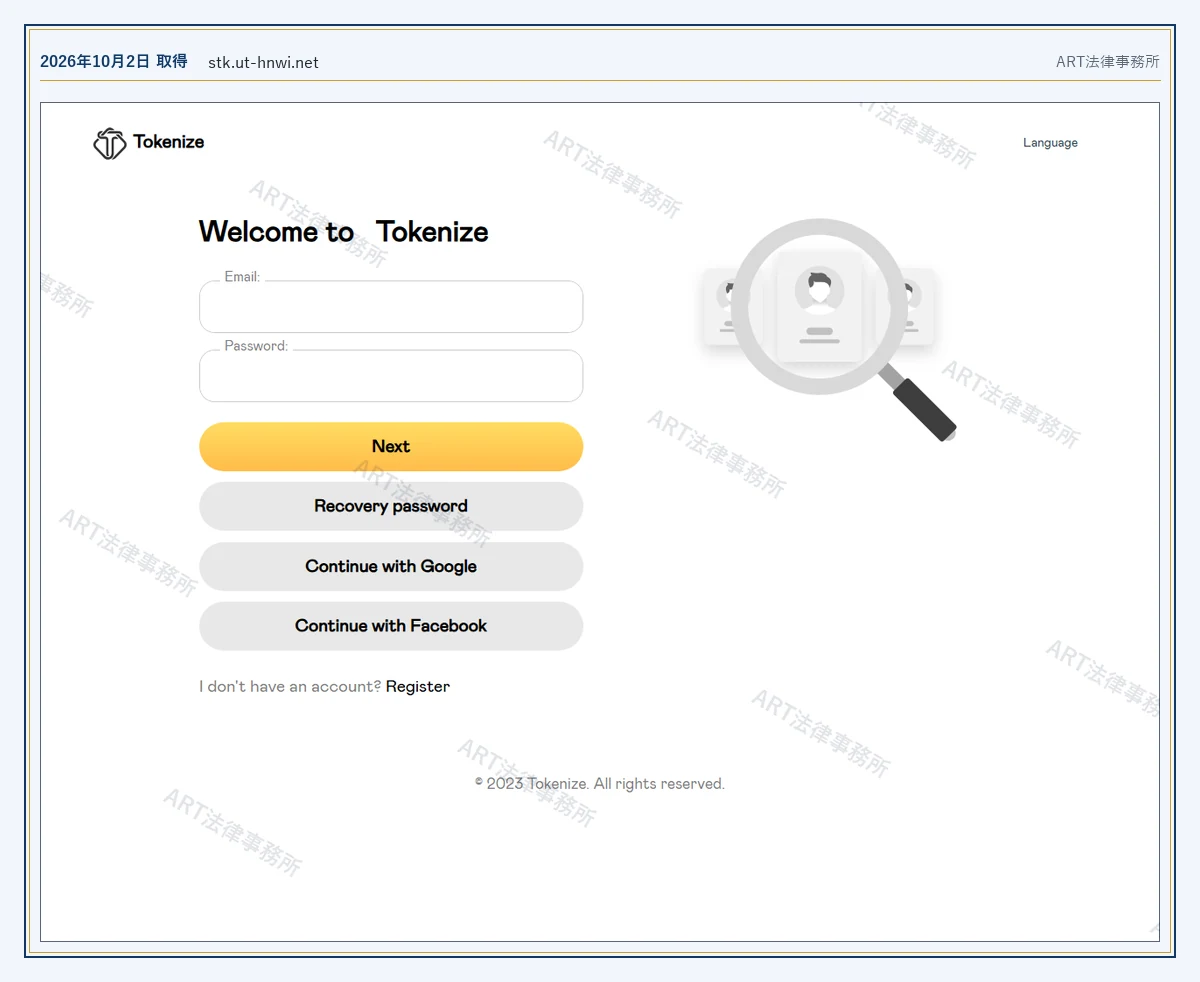Click the Tokenize brand name text

pos(169,142)
